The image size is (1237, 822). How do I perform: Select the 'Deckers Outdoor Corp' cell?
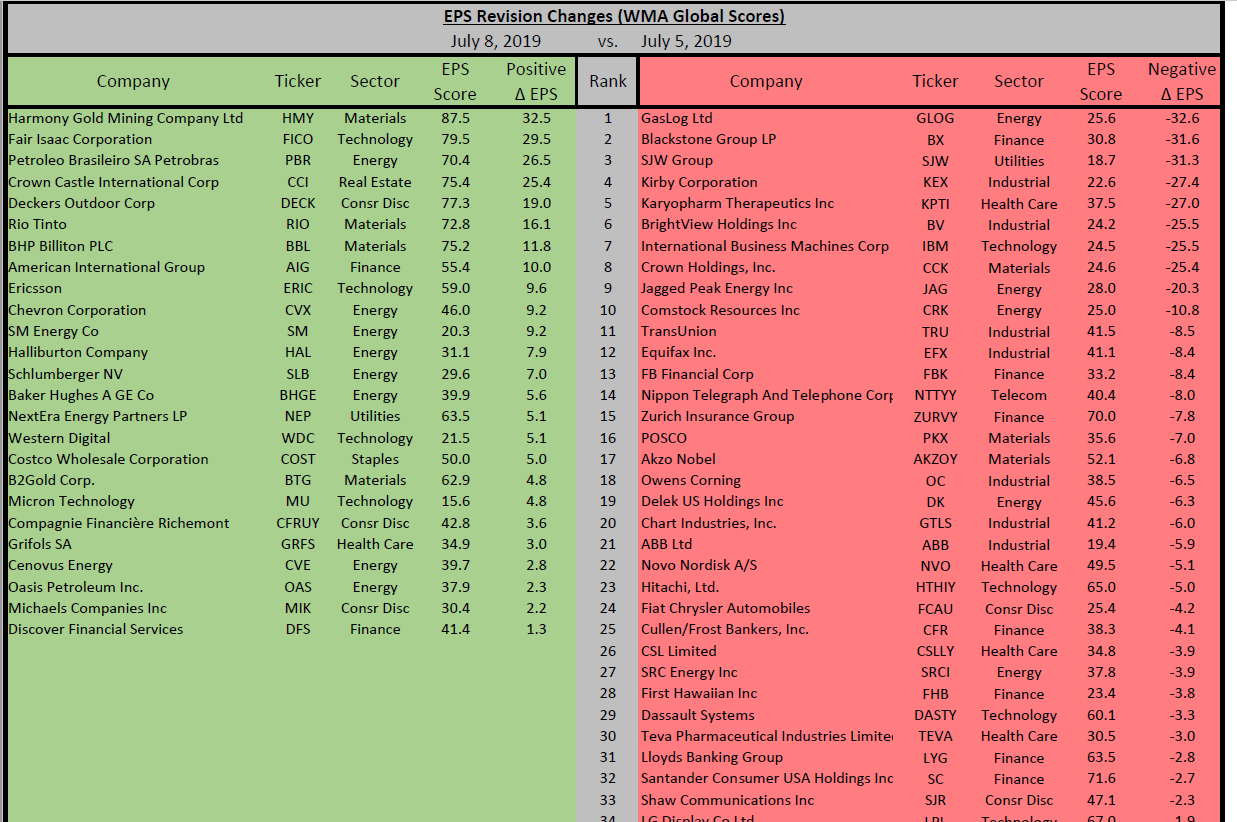coord(82,203)
